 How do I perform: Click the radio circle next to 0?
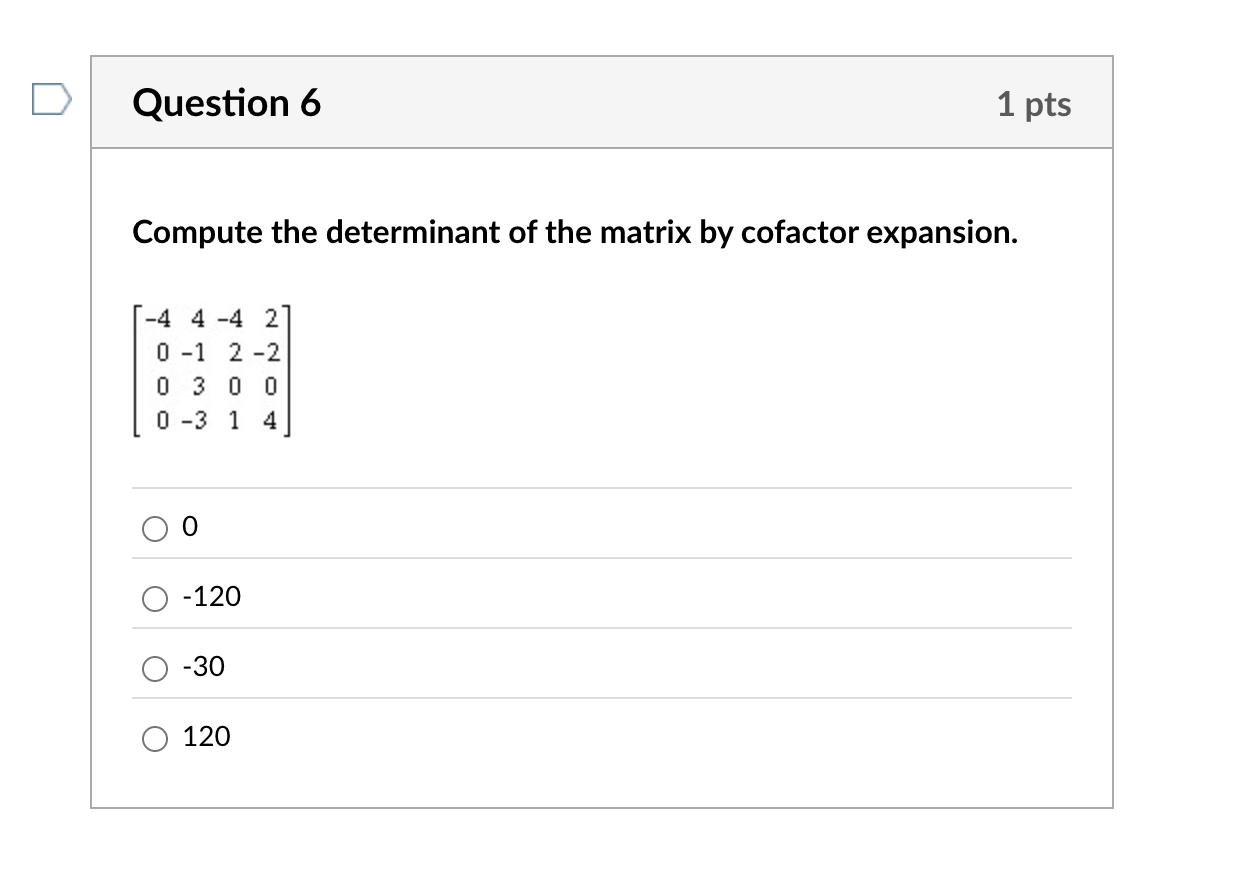click(x=155, y=528)
